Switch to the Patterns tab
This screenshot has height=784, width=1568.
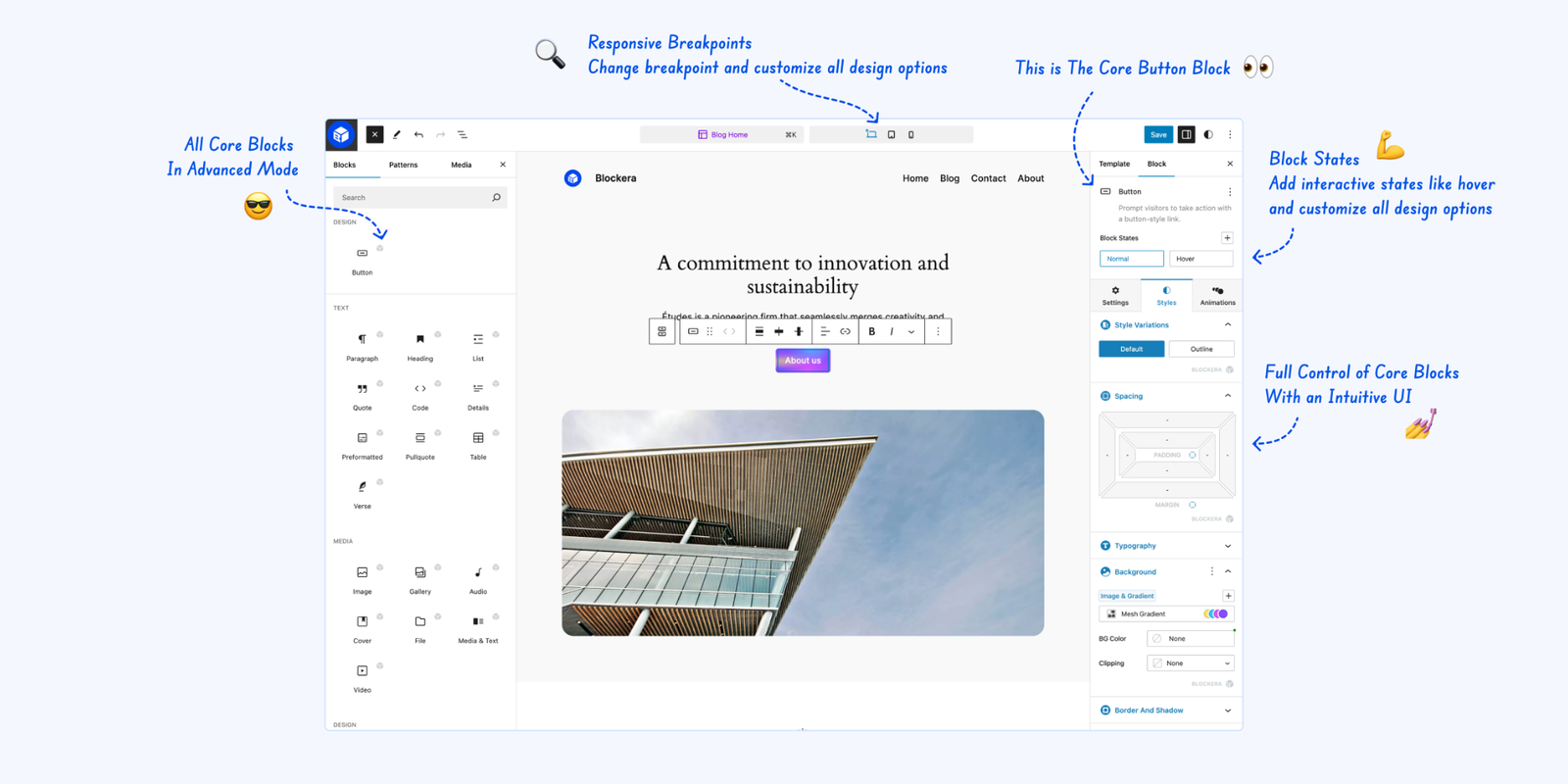(403, 165)
